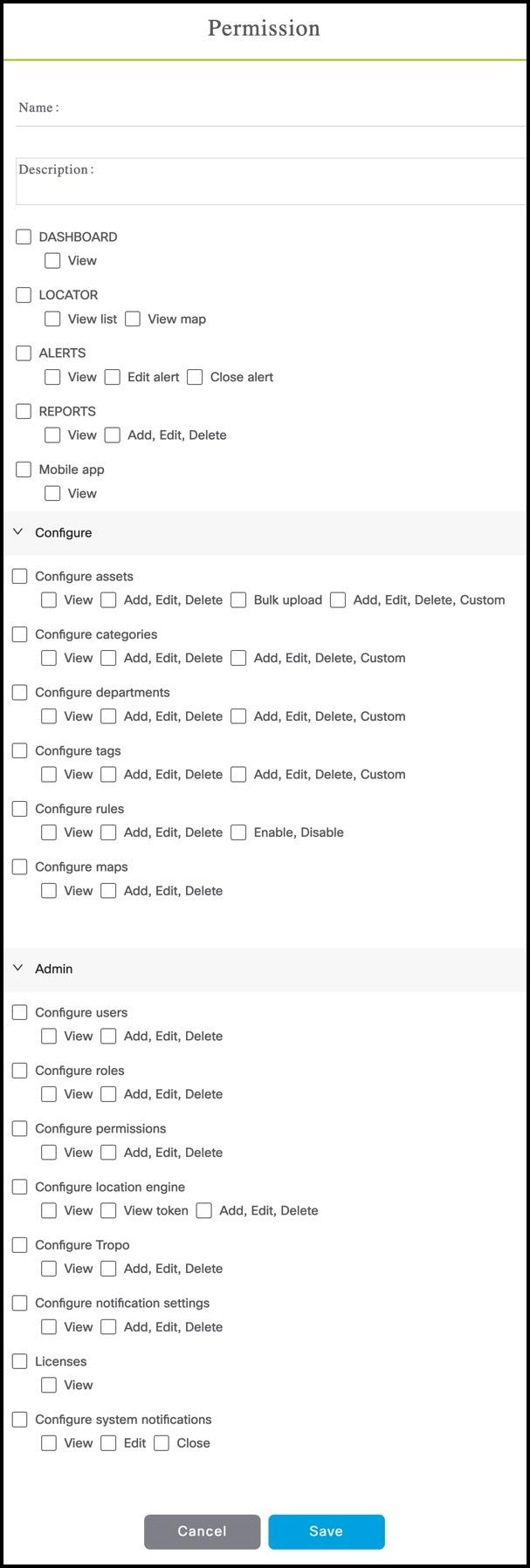The height and width of the screenshot is (1568, 530).
Task: Enable View token for location engine
Action: (x=108, y=1210)
